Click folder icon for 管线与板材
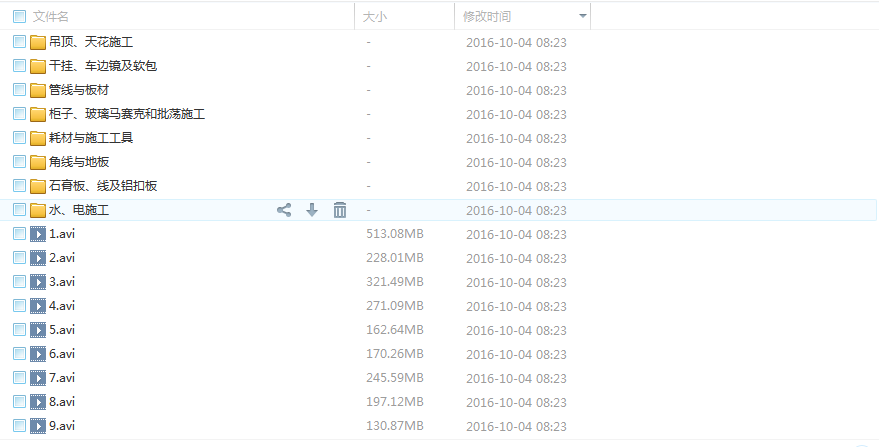The image size is (879, 447). point(38,90)
